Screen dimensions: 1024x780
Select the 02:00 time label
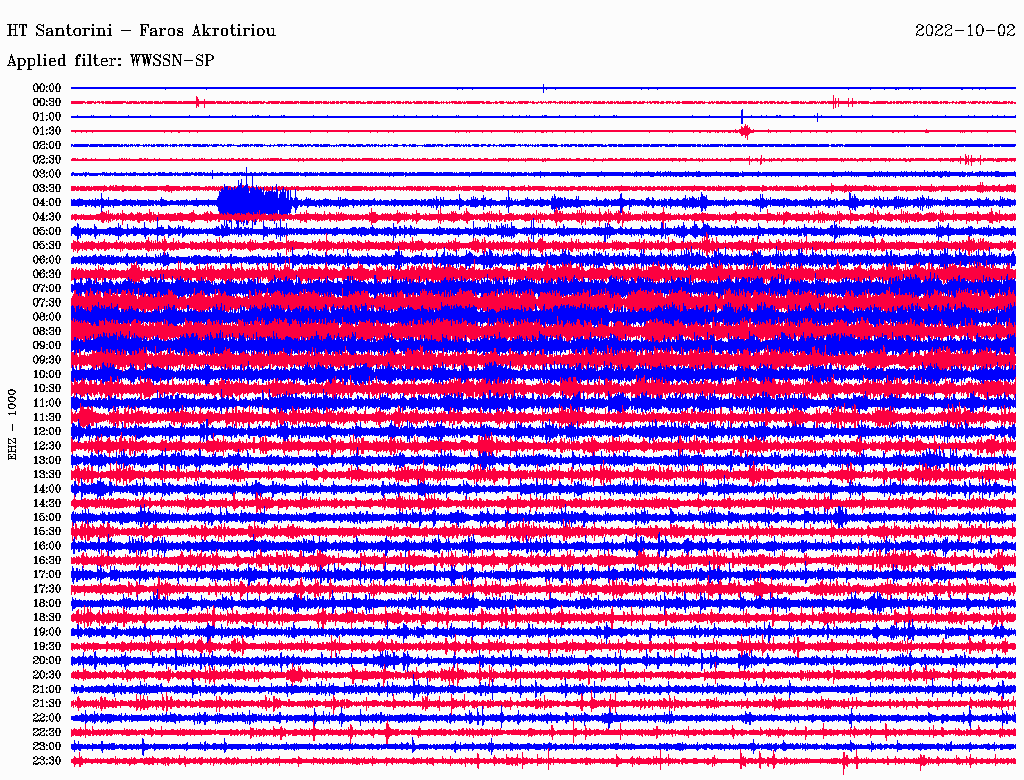[47, 145]
